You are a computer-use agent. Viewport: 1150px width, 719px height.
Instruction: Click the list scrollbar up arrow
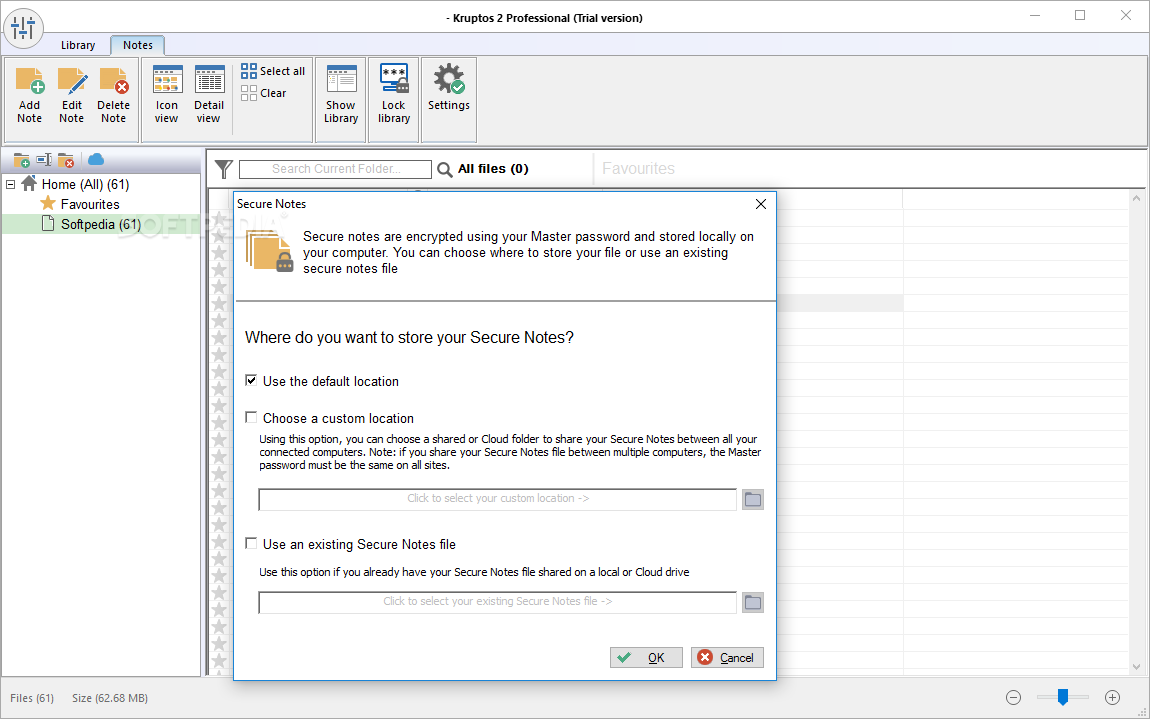pos(1137,198)
